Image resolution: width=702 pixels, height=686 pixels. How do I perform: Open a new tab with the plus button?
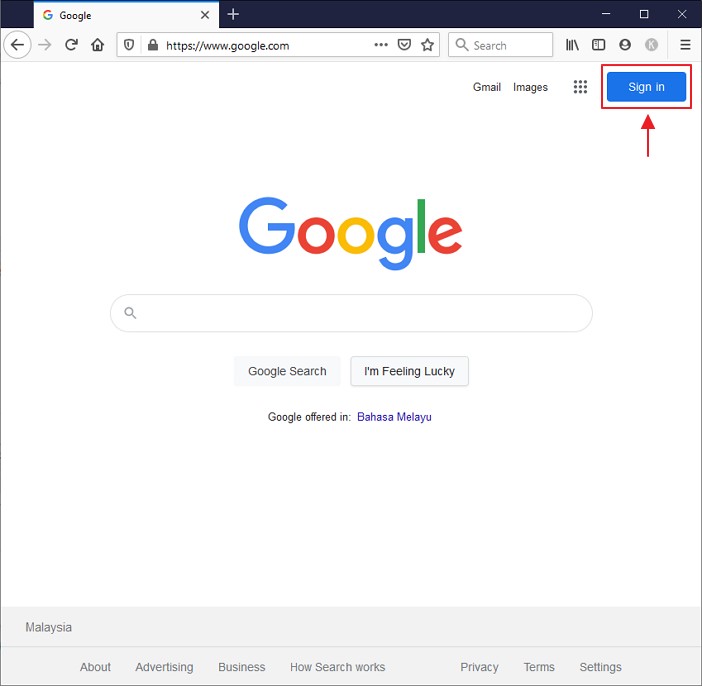click(x=233, y=14)
